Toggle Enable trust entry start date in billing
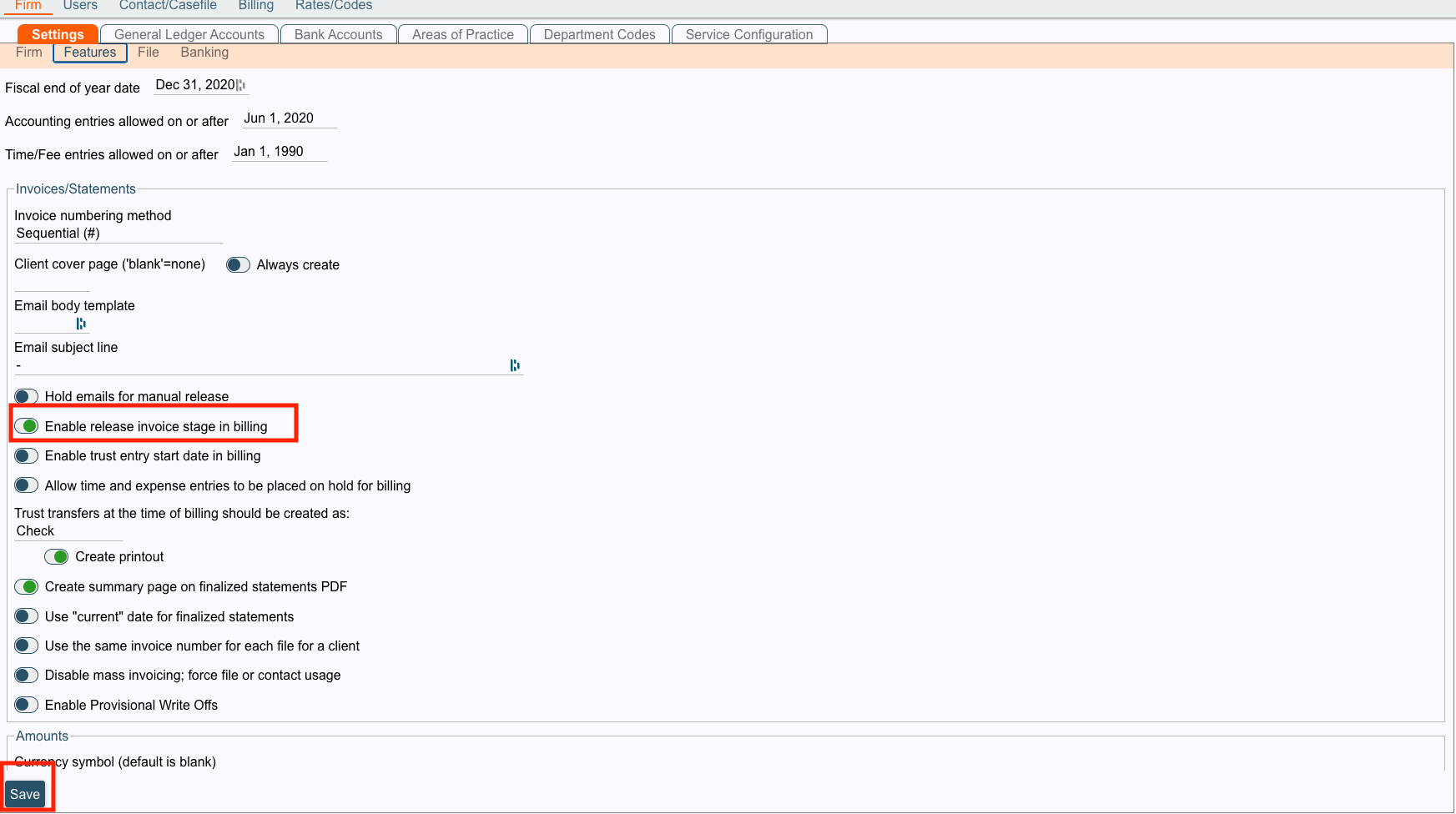 click(x=27, y=456)
